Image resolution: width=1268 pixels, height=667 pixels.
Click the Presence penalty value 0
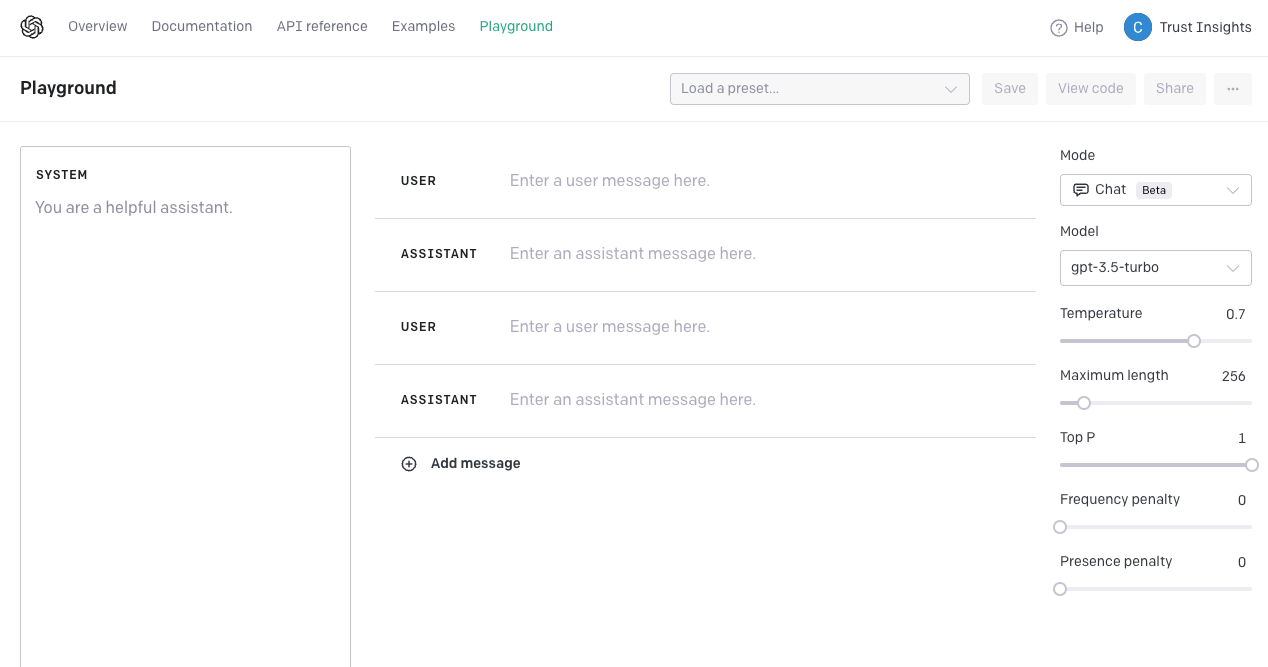click(x=1242, y=562)
